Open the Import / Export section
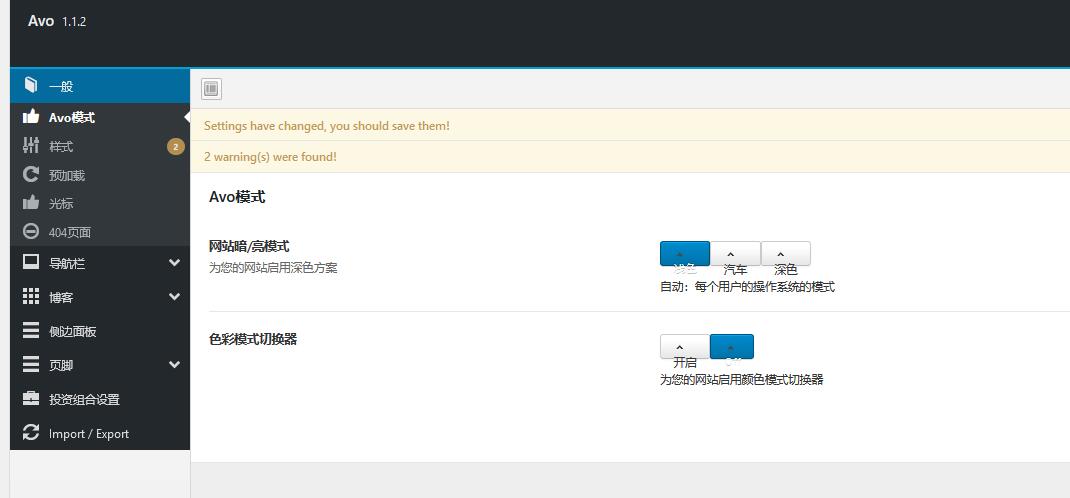The height and width of the screenshot is (498, 1070). 100,433
